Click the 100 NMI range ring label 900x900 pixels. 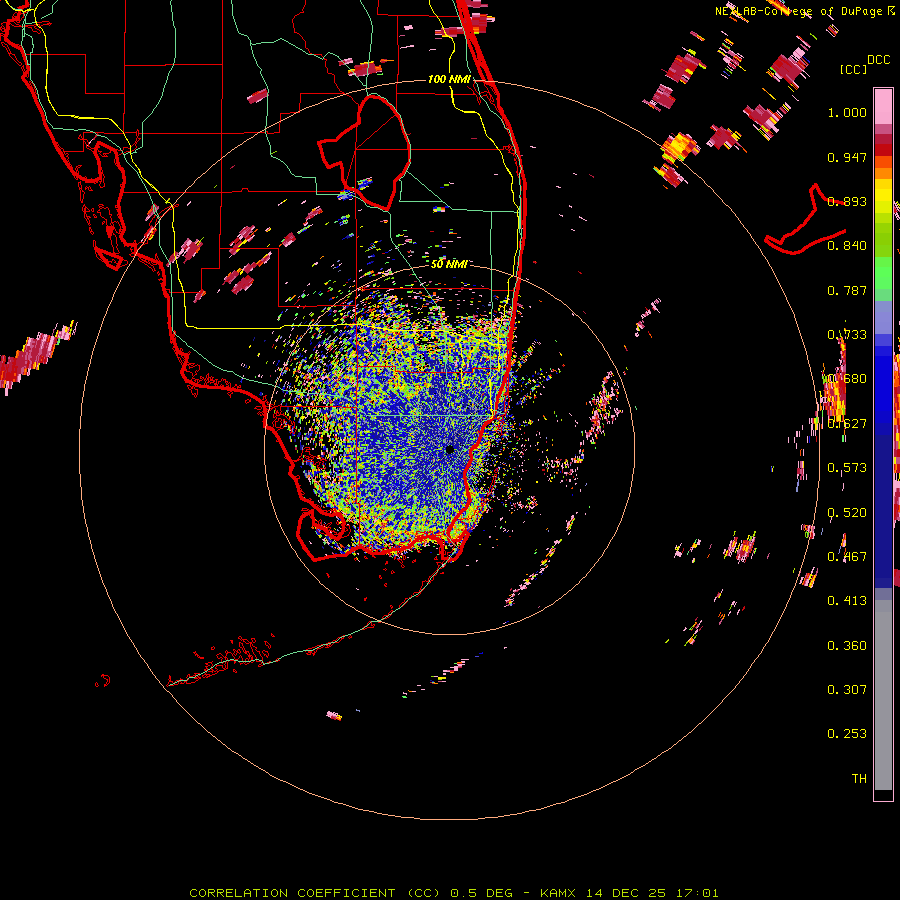click(x=449, y=79)
